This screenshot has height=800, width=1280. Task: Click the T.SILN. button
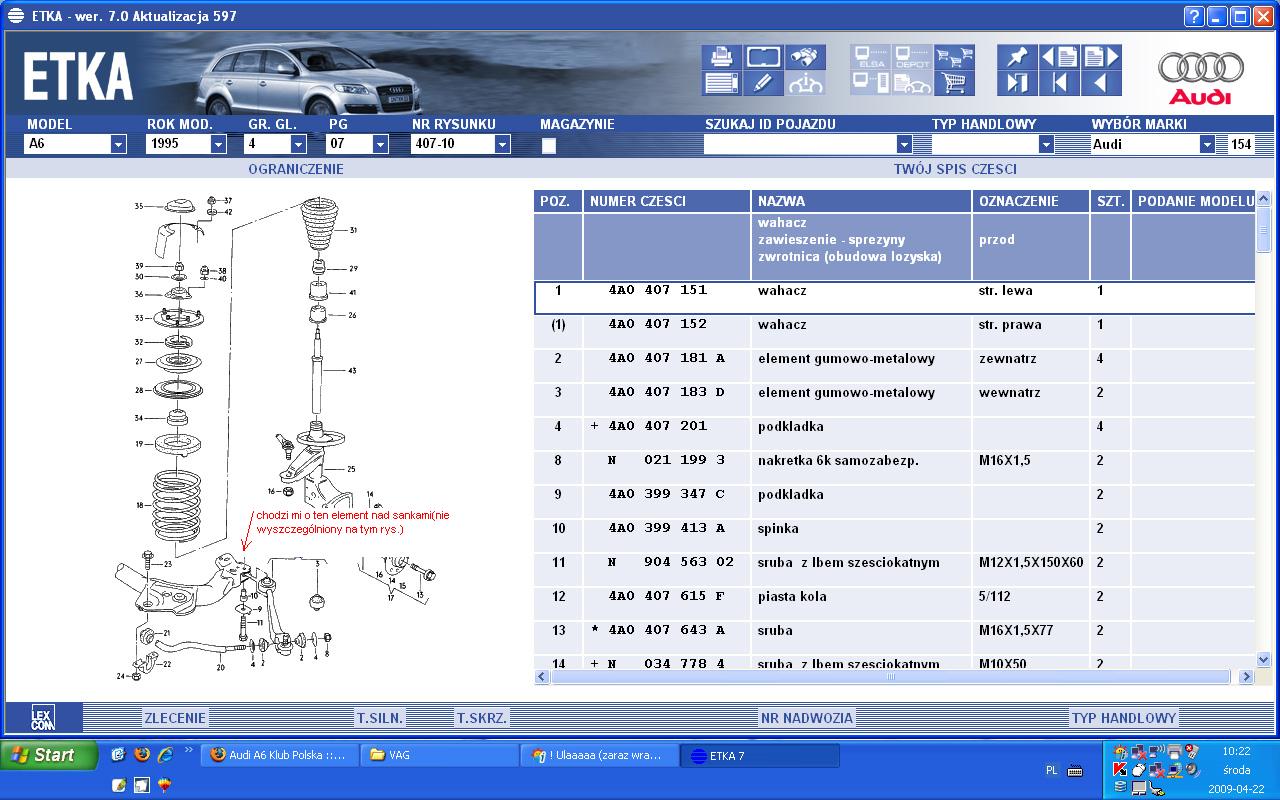(381, 717)
